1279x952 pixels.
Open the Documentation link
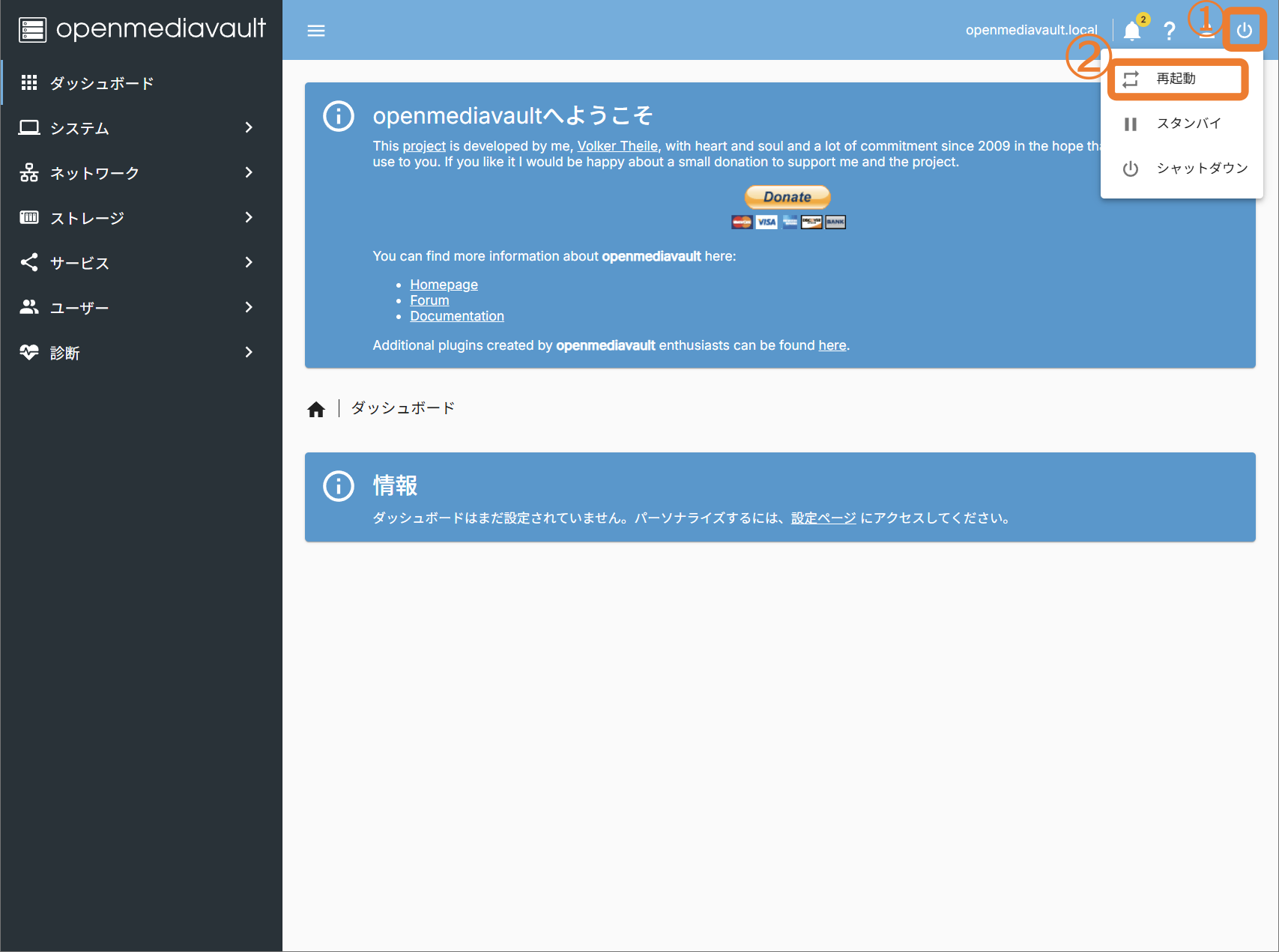[457, 316]
